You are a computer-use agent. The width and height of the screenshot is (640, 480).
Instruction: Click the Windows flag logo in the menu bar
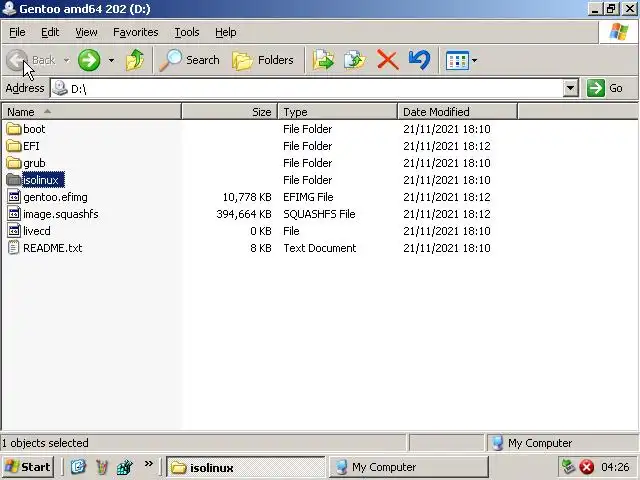[x=619, y=32]
